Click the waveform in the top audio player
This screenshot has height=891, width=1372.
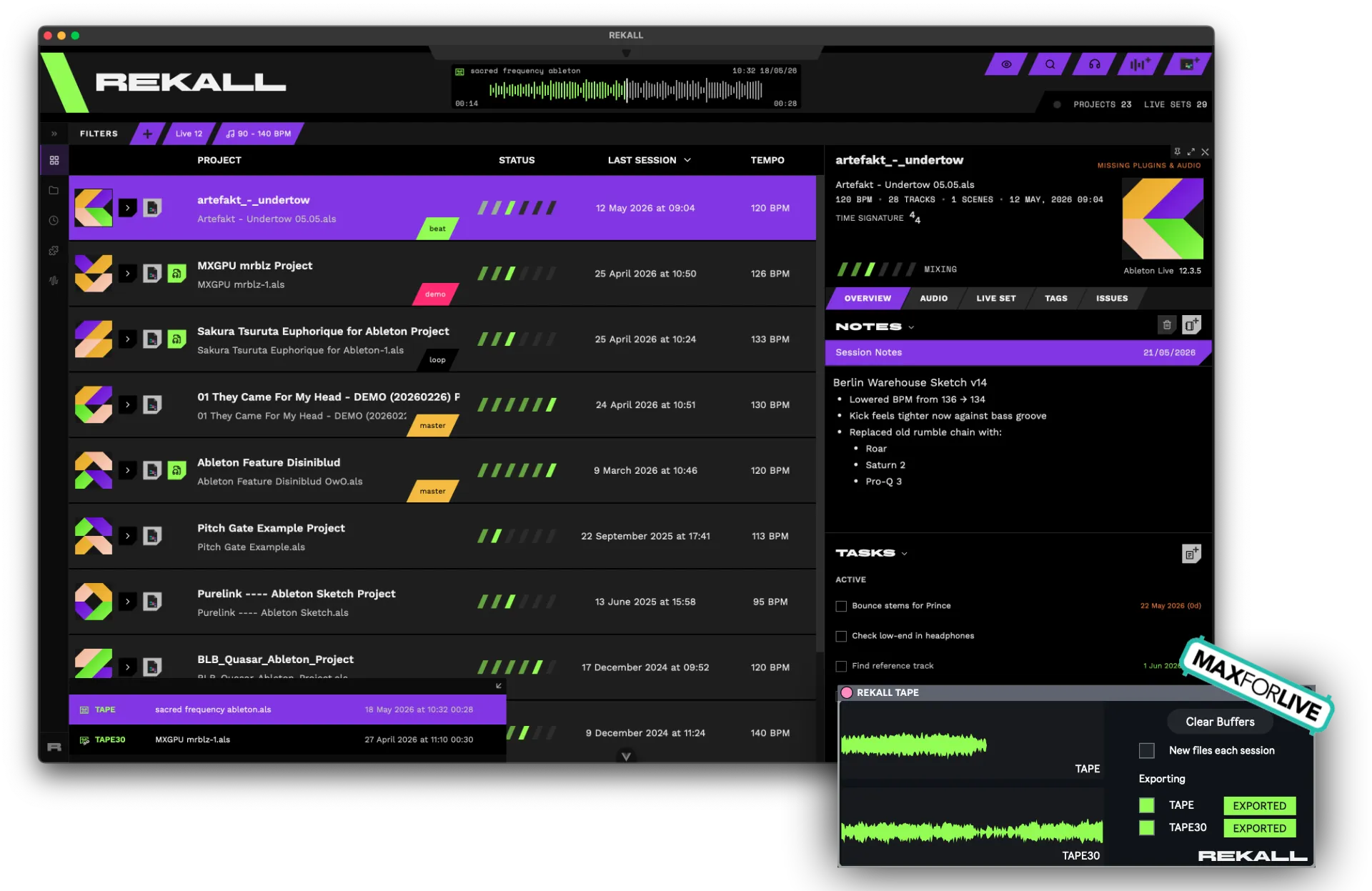coord(626,90)
